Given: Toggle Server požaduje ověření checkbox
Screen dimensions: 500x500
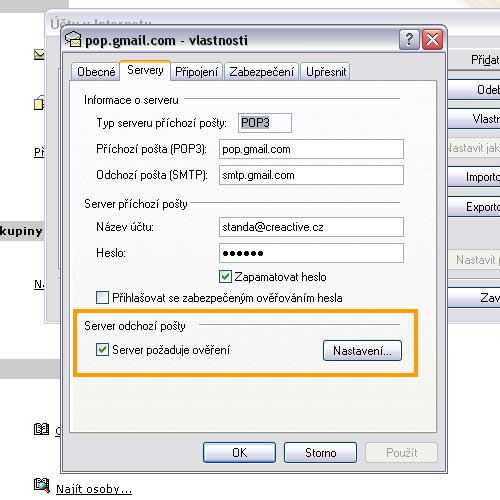Looking at the screenshot, I should point(102,350).
